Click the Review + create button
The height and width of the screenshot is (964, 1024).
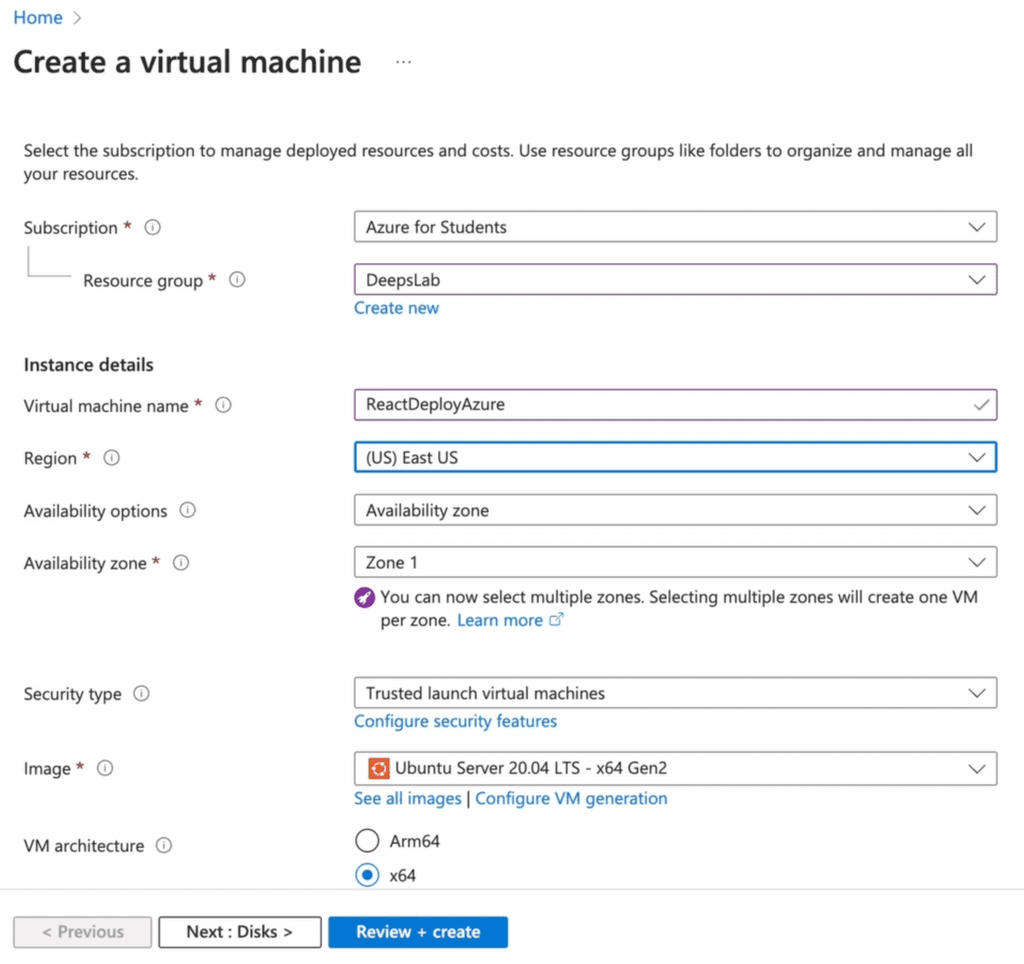(418, 932)
